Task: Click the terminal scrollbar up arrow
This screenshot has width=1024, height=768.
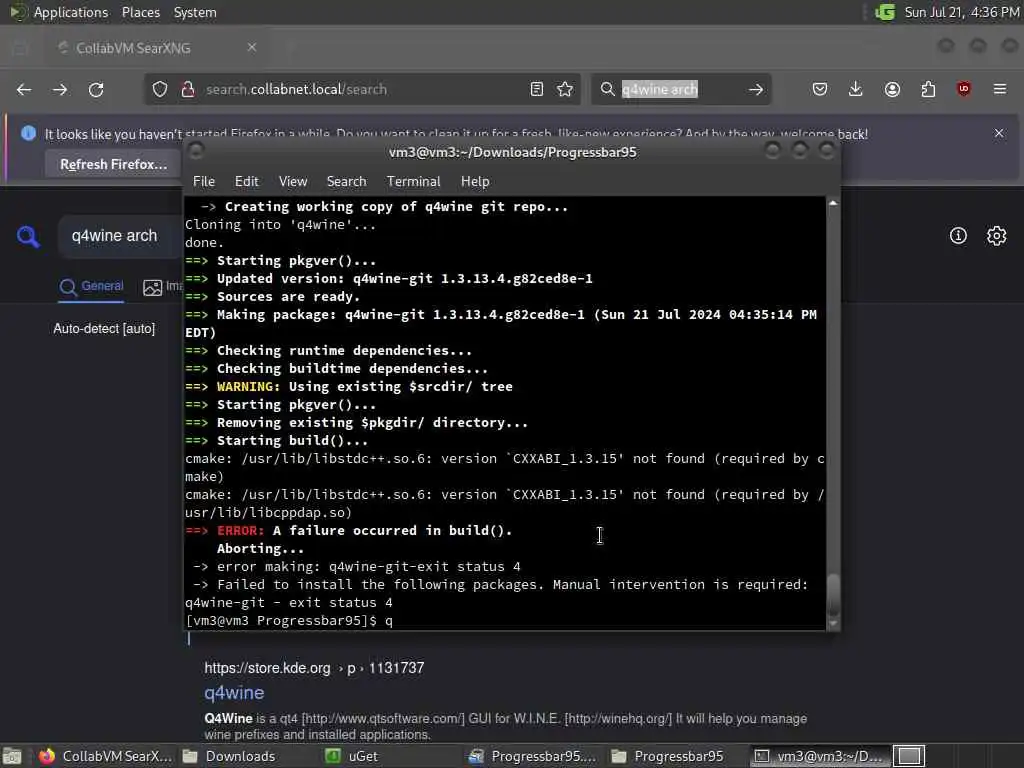Action: 833,204
